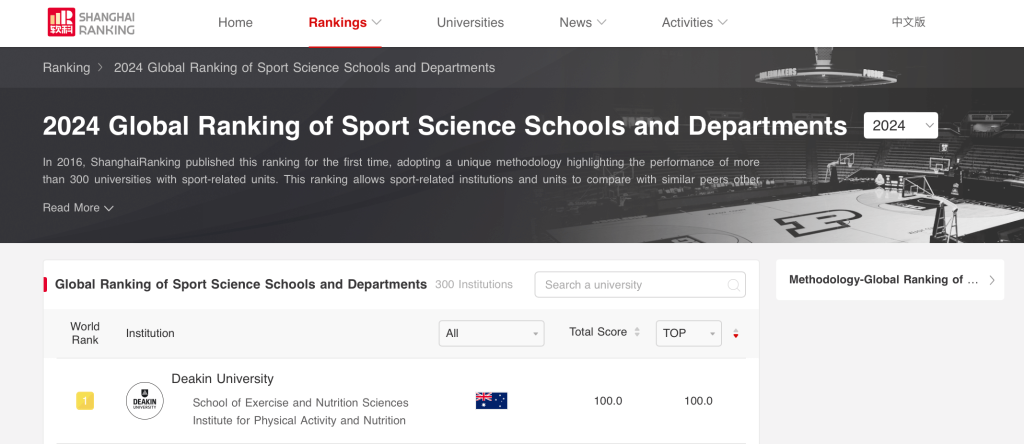
Task: Click the Search a university field
Action: click(640, 285)
